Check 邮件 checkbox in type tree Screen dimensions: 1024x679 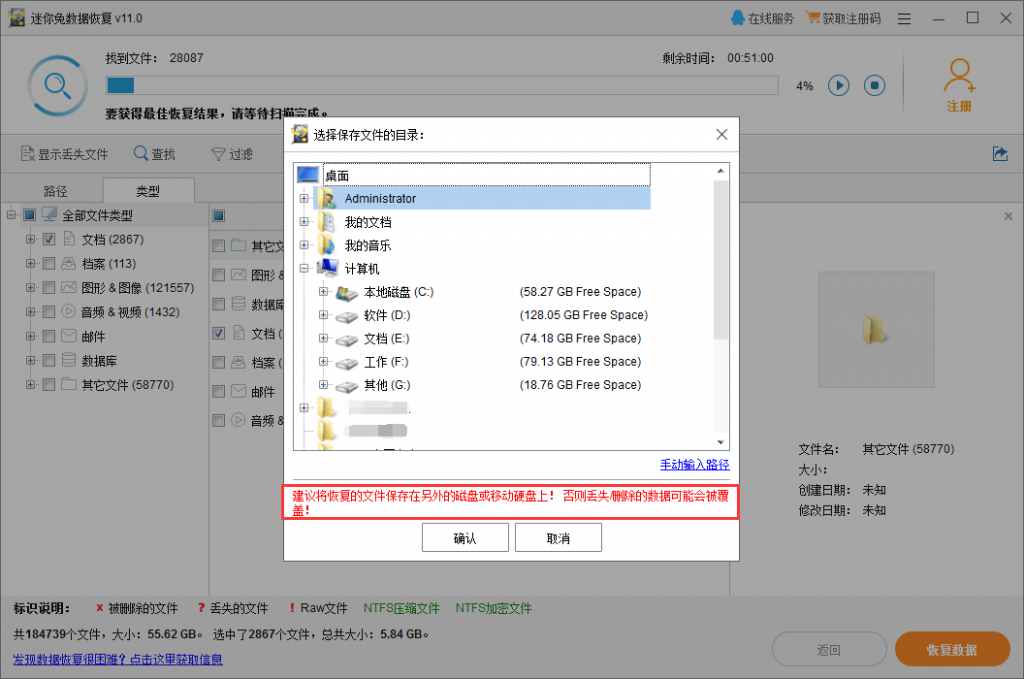(49, 336)
